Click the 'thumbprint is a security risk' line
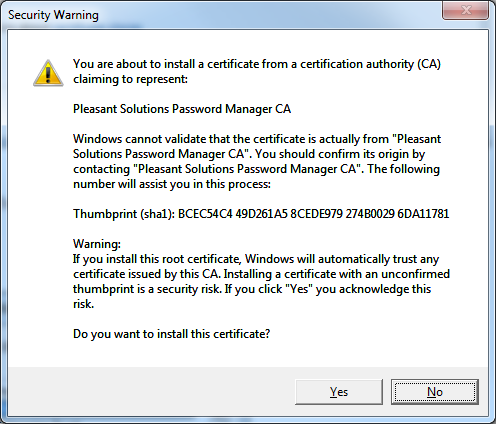496x424 pixels. click(252, 289)
